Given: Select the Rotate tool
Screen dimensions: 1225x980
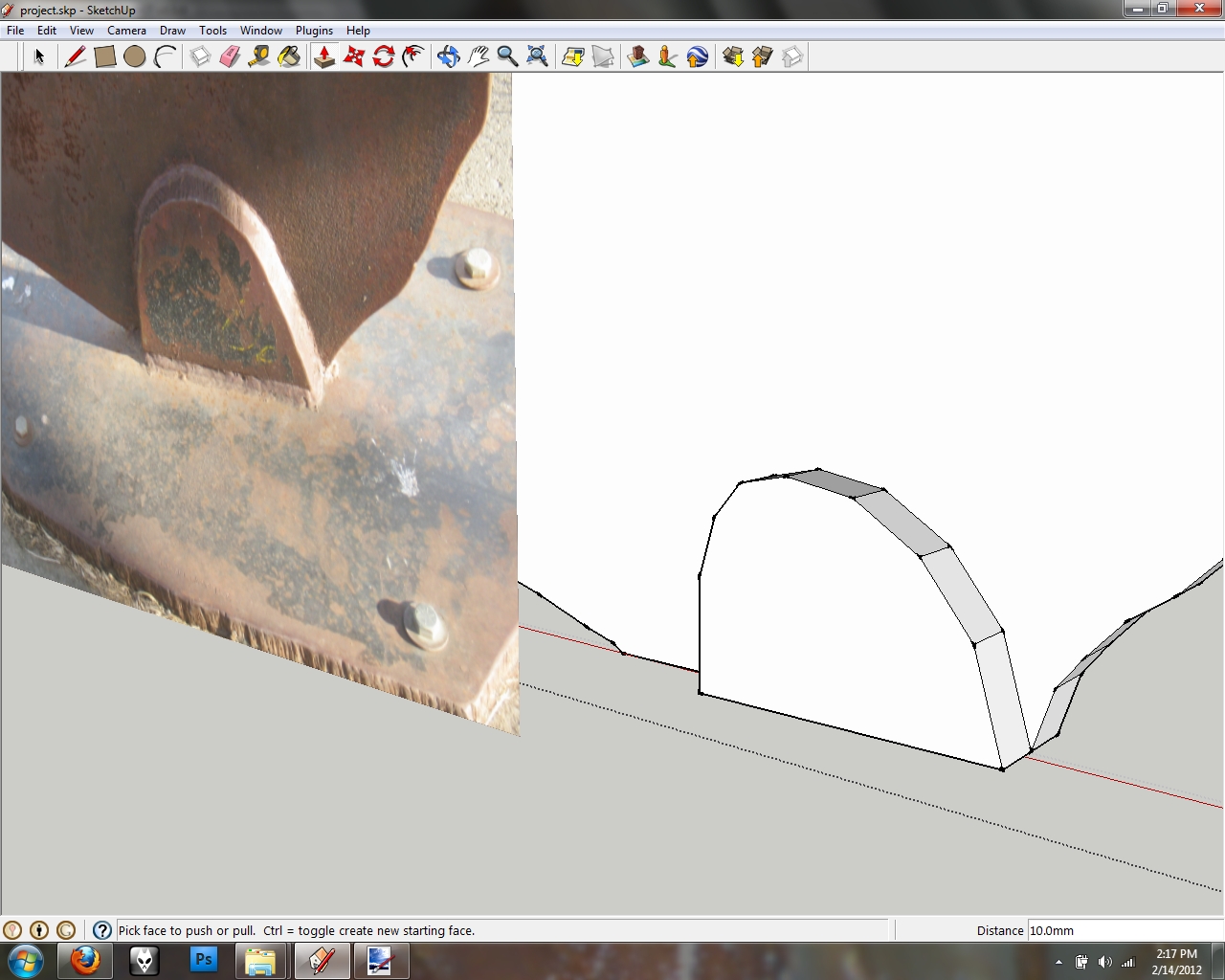Looking at the screenshot, I should pos(384,56).
